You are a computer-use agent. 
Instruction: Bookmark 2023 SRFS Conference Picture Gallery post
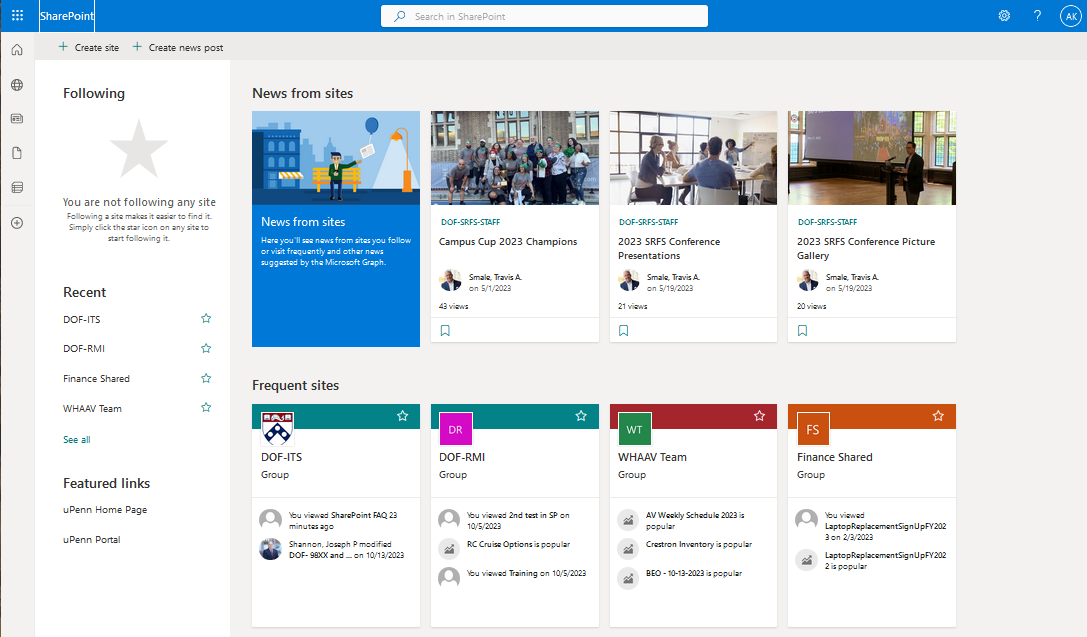[802, 331]
